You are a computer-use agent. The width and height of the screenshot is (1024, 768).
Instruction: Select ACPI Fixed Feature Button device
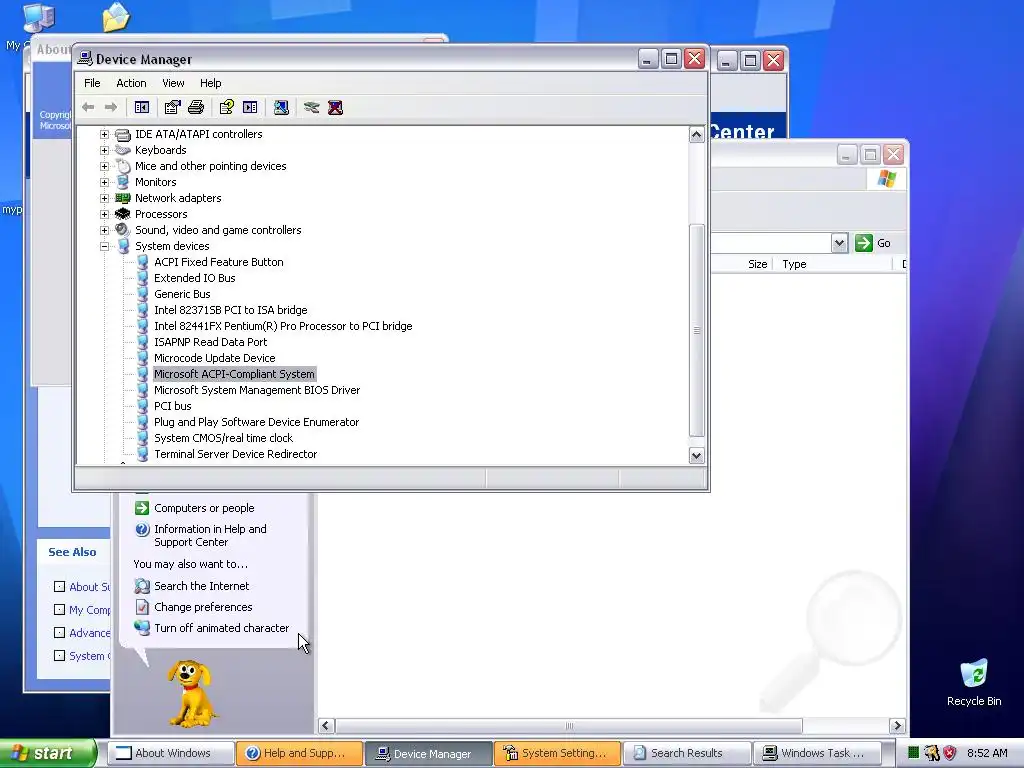(x=219, y=262)
